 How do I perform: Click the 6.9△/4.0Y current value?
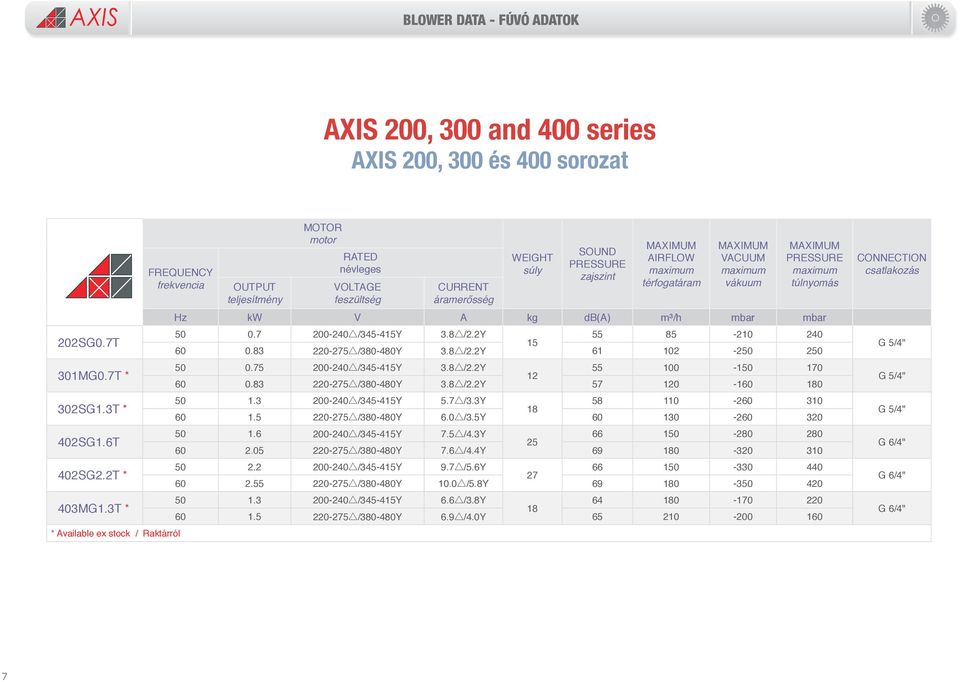coord(463,516)
